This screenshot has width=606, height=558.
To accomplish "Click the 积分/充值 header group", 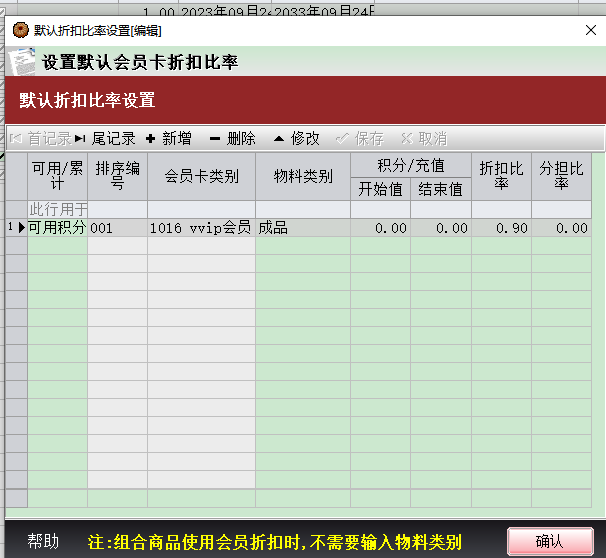I will [x=411, y=165].
